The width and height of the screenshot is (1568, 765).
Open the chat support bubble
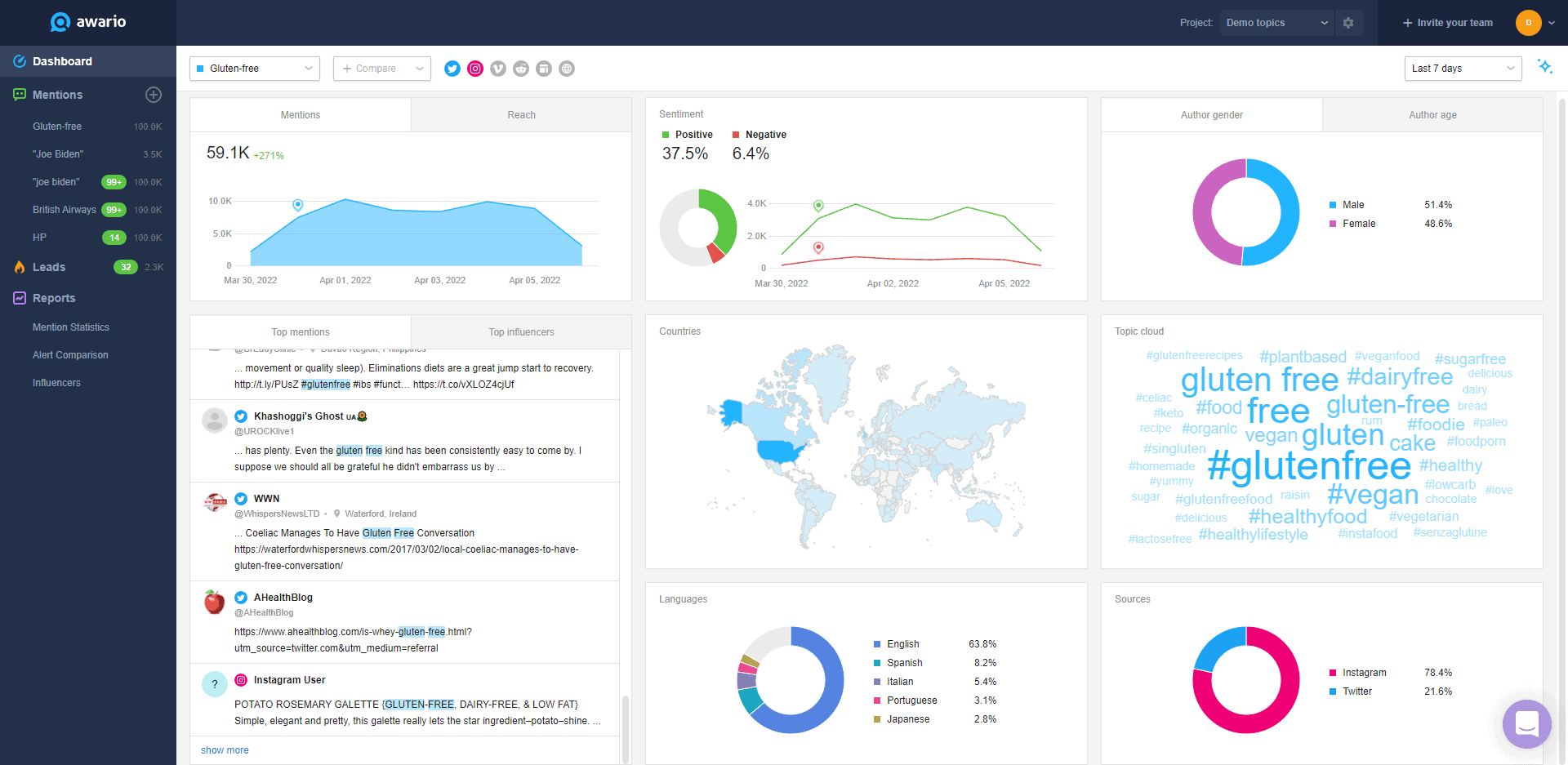pyautogui.click(x=1526, y=723)
